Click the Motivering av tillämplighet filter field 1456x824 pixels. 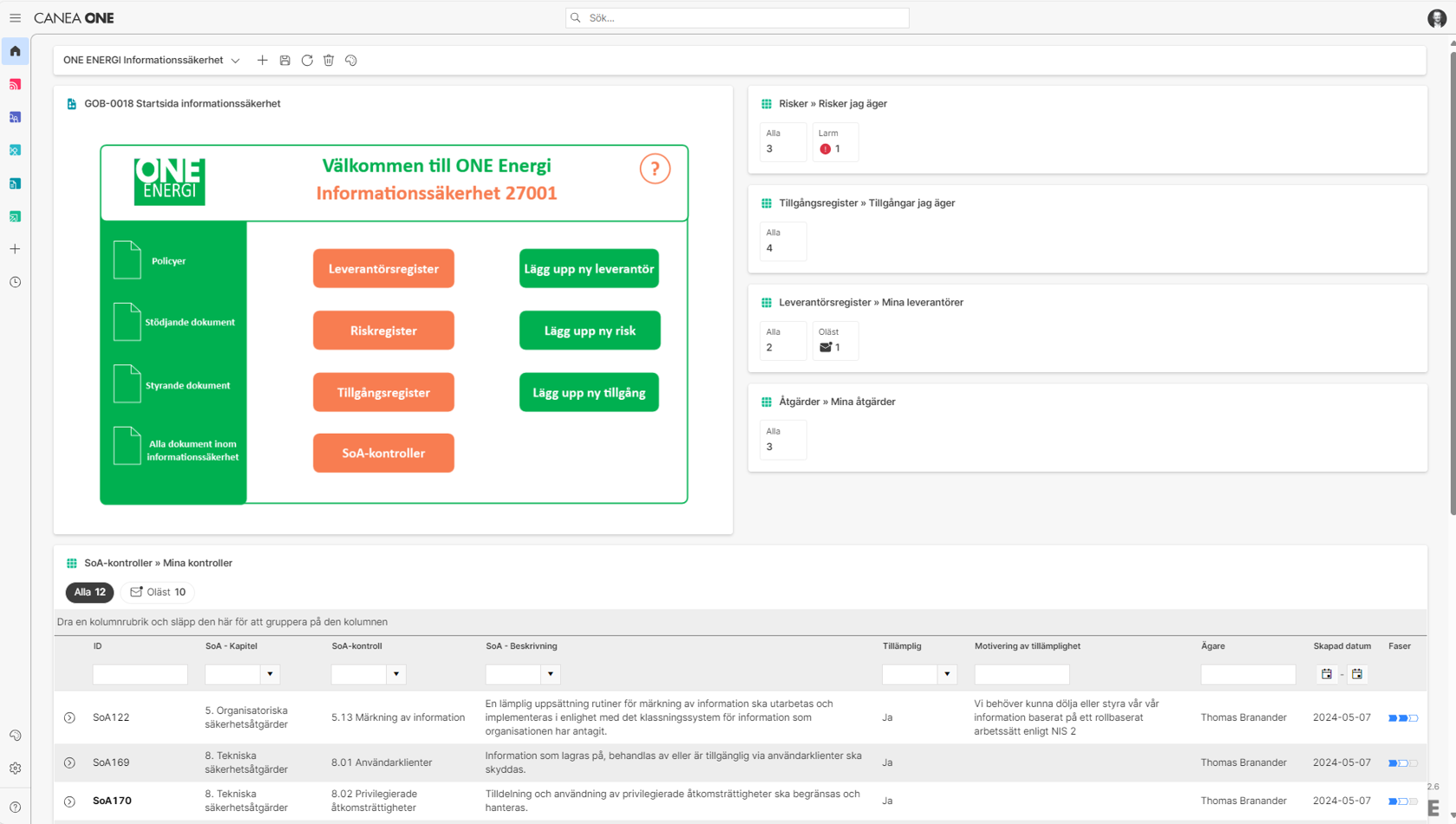pyautogui.click(x=1022, y=674)
